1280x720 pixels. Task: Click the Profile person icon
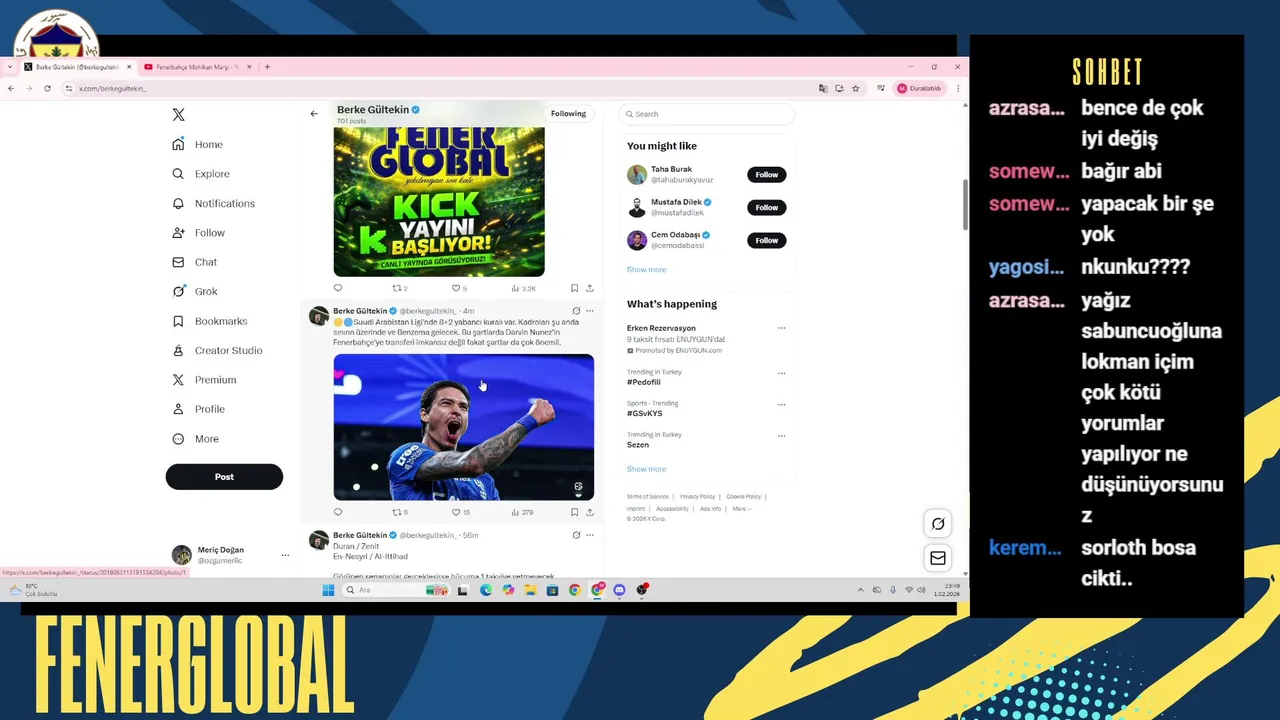(178, 409)
